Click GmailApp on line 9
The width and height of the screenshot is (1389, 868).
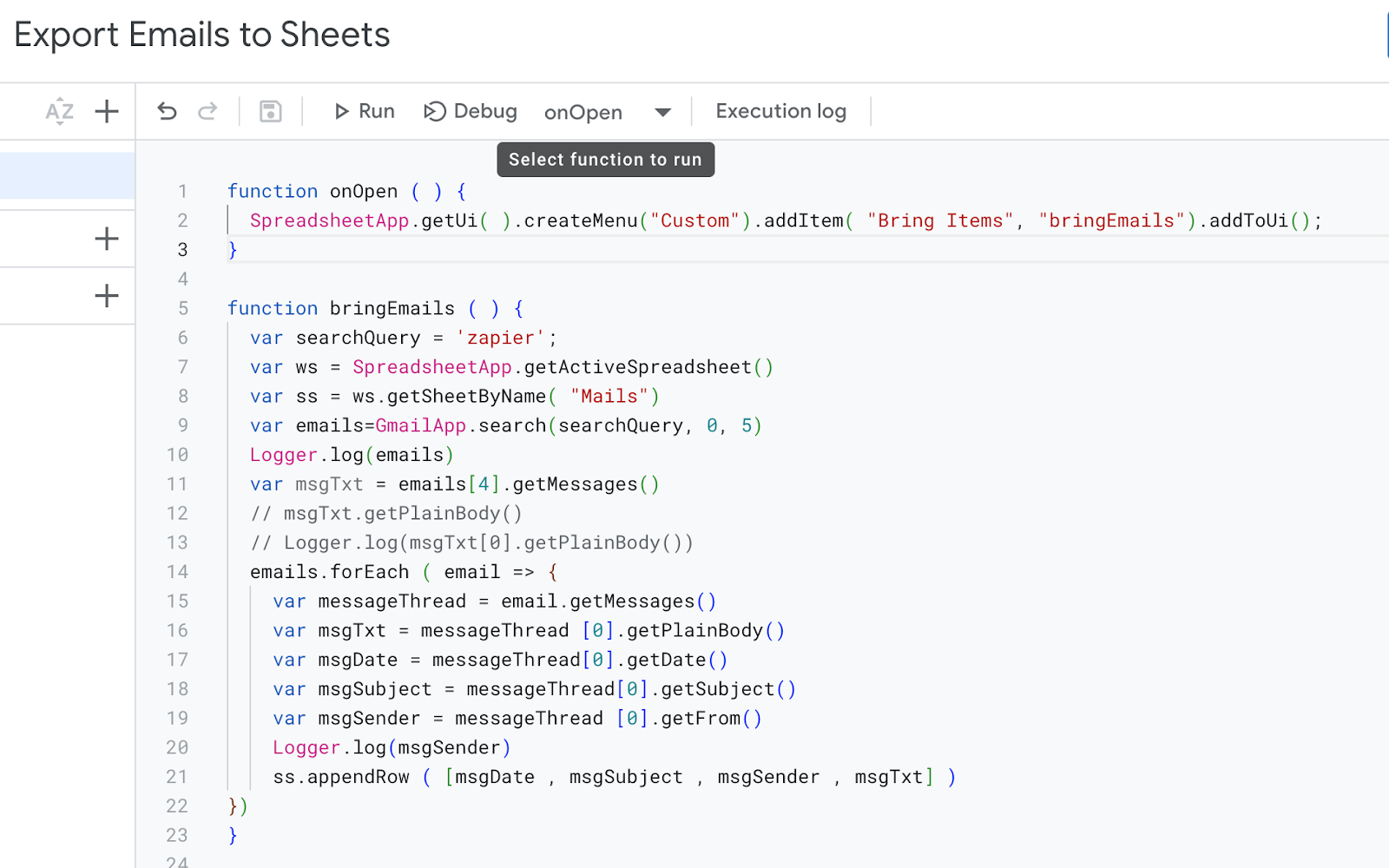421,425
